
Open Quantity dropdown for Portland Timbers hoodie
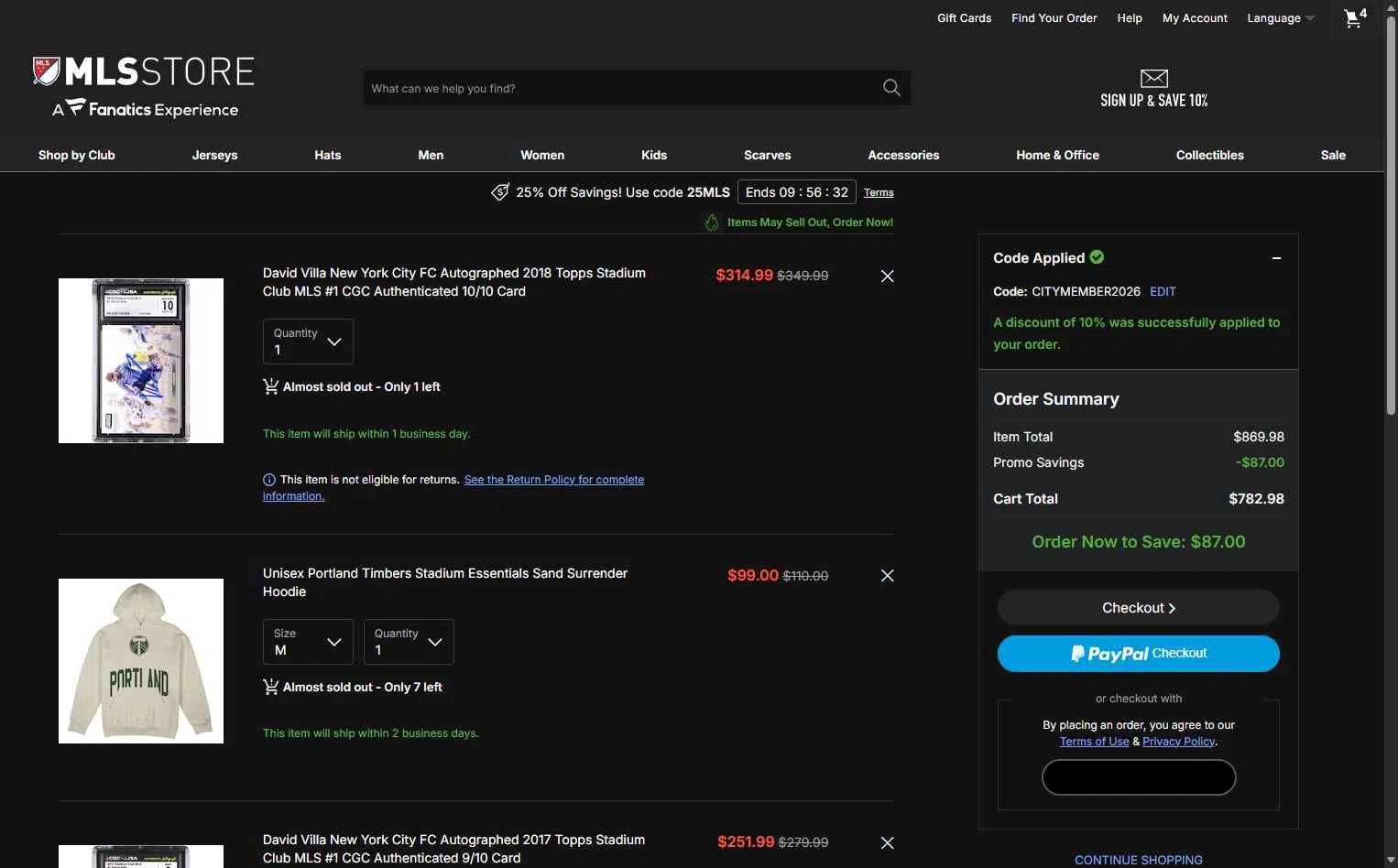[409, 642]
